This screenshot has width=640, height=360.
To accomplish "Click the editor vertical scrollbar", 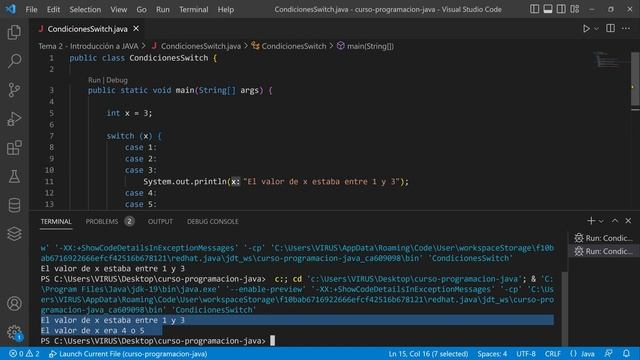I will (x=635, y=78).
